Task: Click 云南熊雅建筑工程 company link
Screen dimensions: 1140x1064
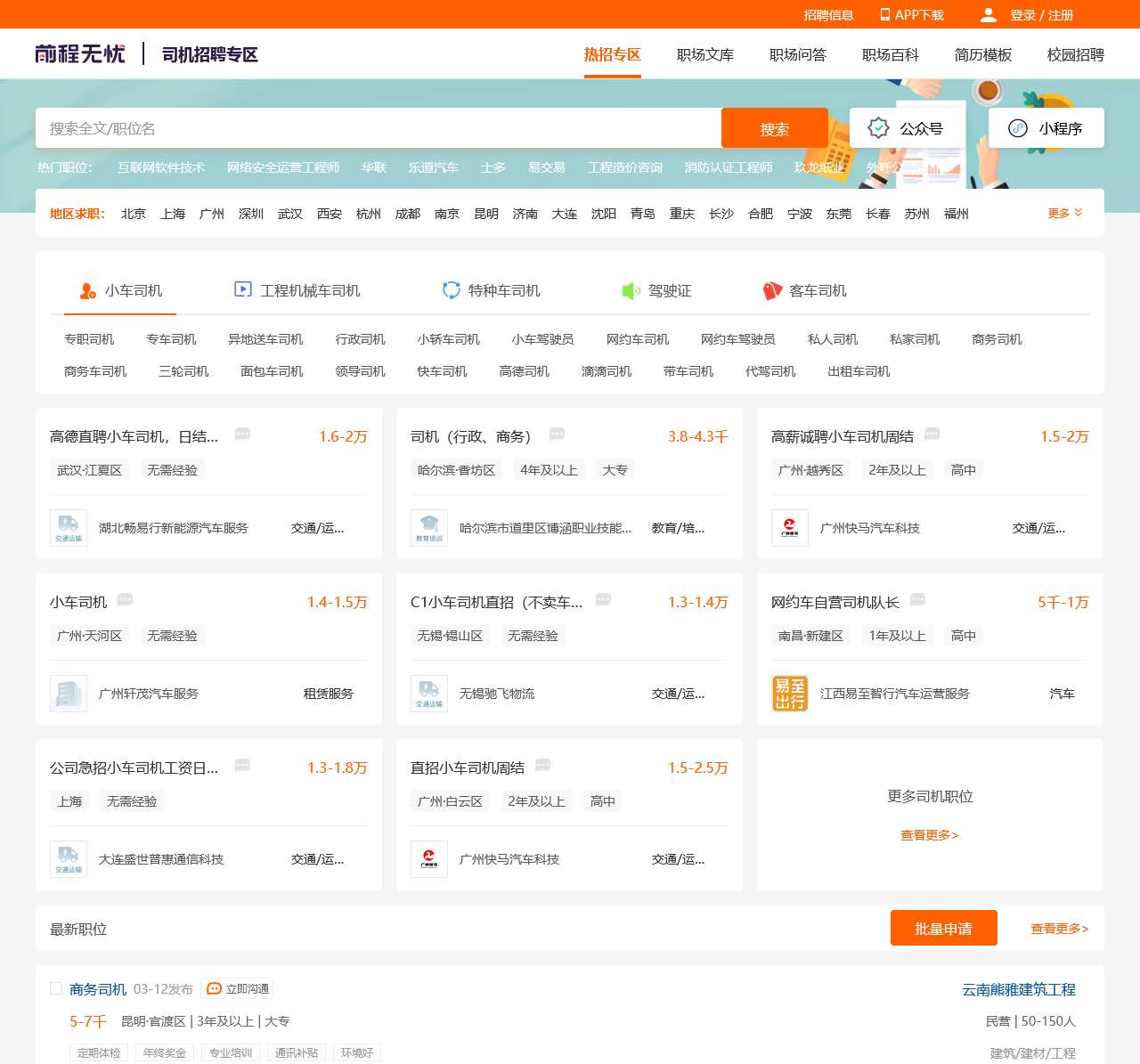Action: point(1019,989)
